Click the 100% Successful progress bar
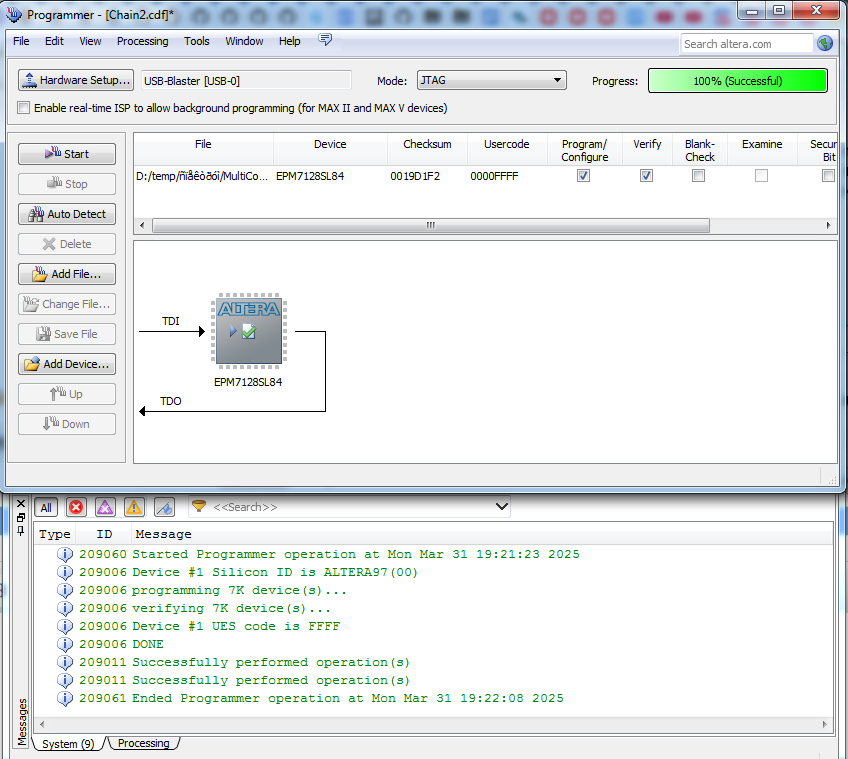Viewport: 848px width, 759px height. pos(738,81)
